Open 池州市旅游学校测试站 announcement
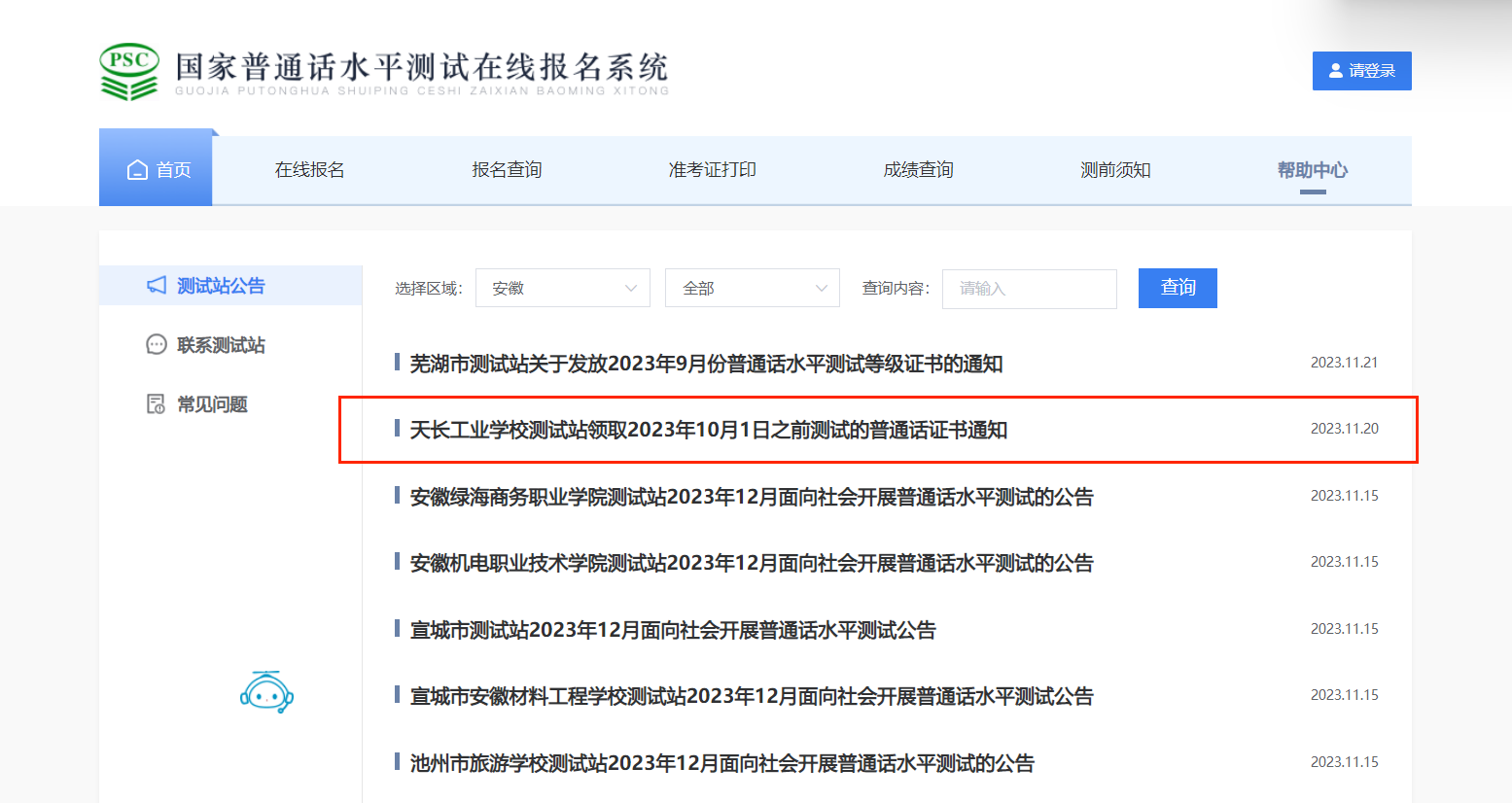 click(721, 763)
